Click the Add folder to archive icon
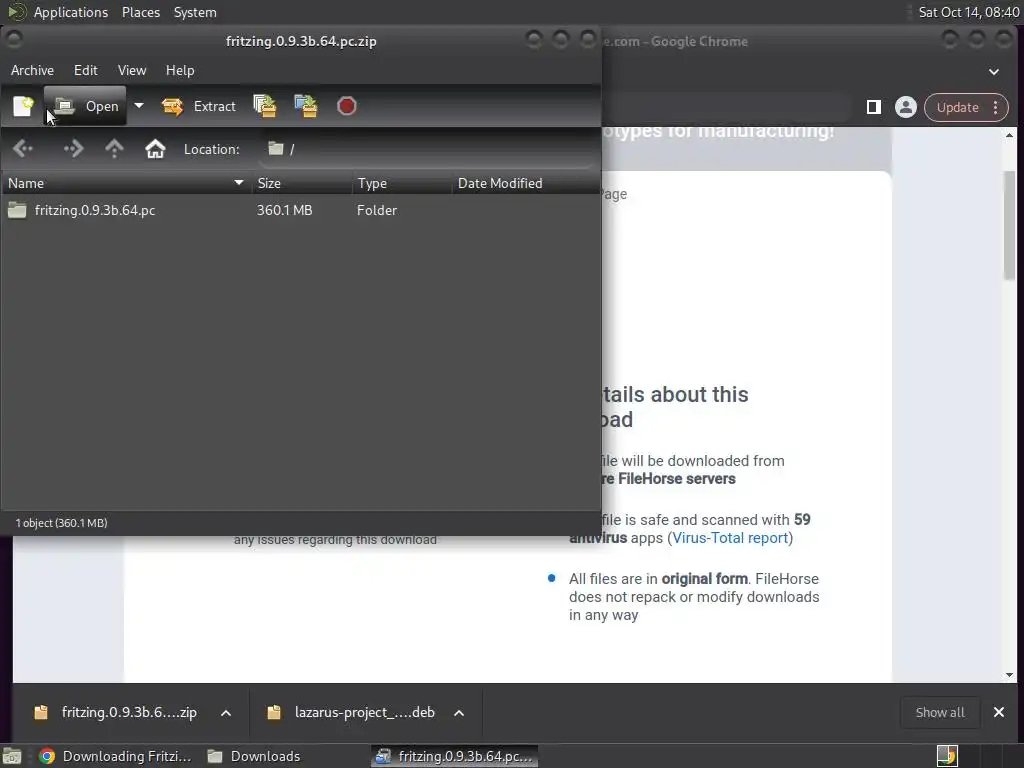This screenshot has width=1024, height=768. pos(306,106)
